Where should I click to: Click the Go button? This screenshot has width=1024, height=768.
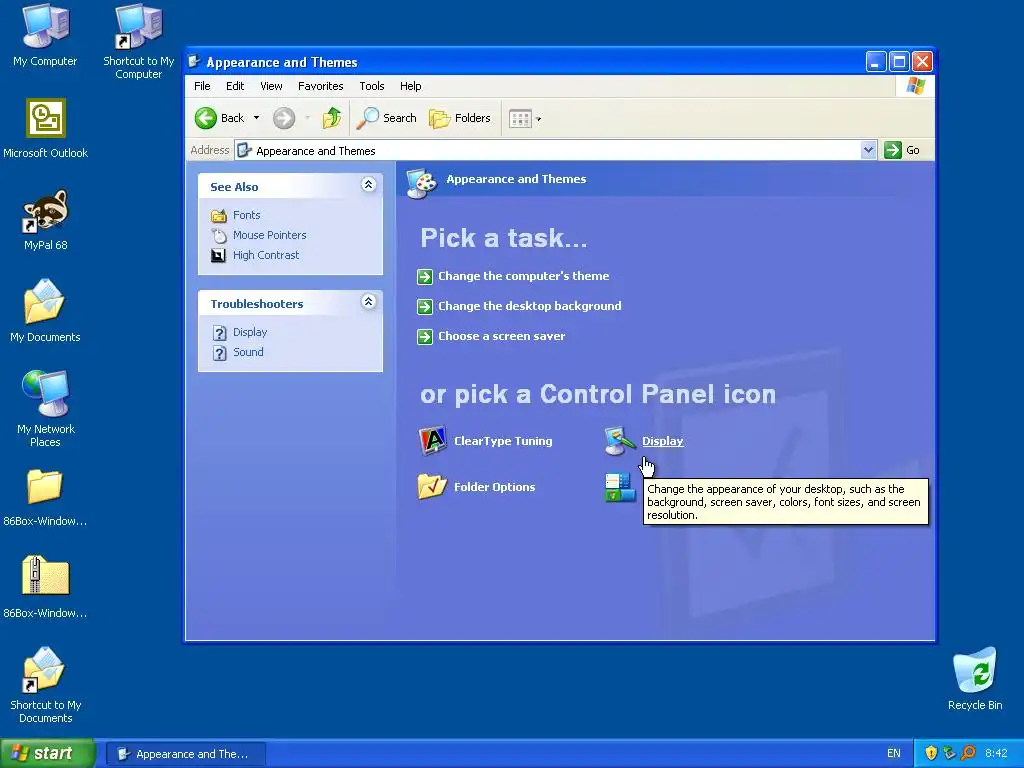902,150
